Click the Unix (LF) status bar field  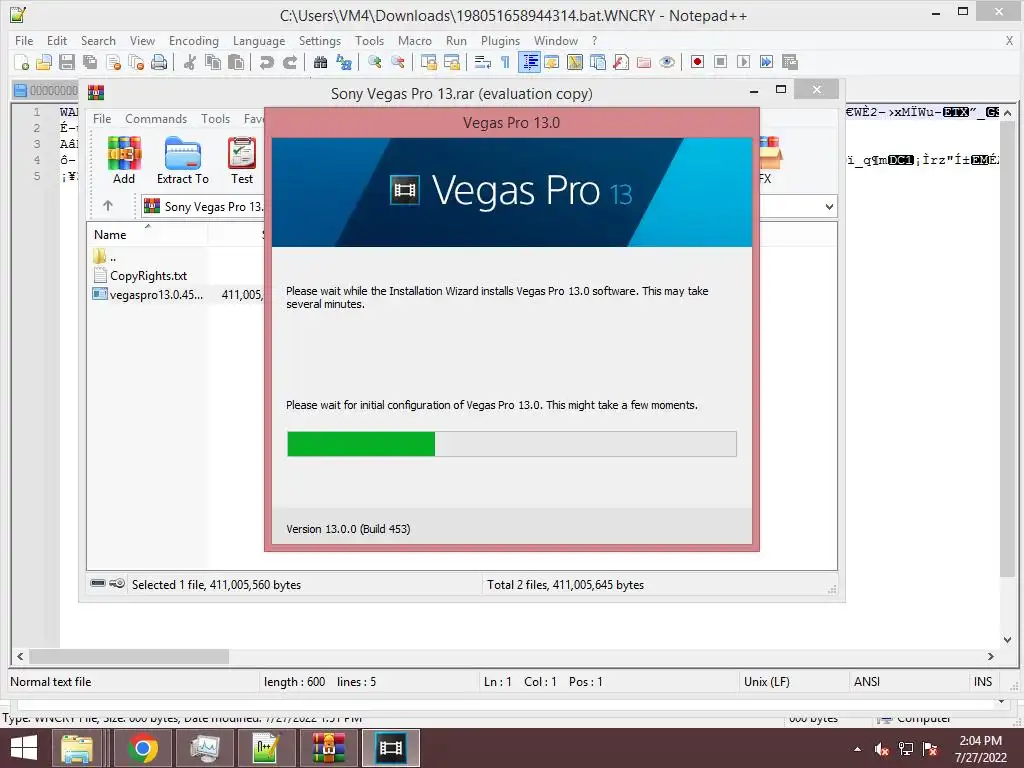click(x=767, y=682)
